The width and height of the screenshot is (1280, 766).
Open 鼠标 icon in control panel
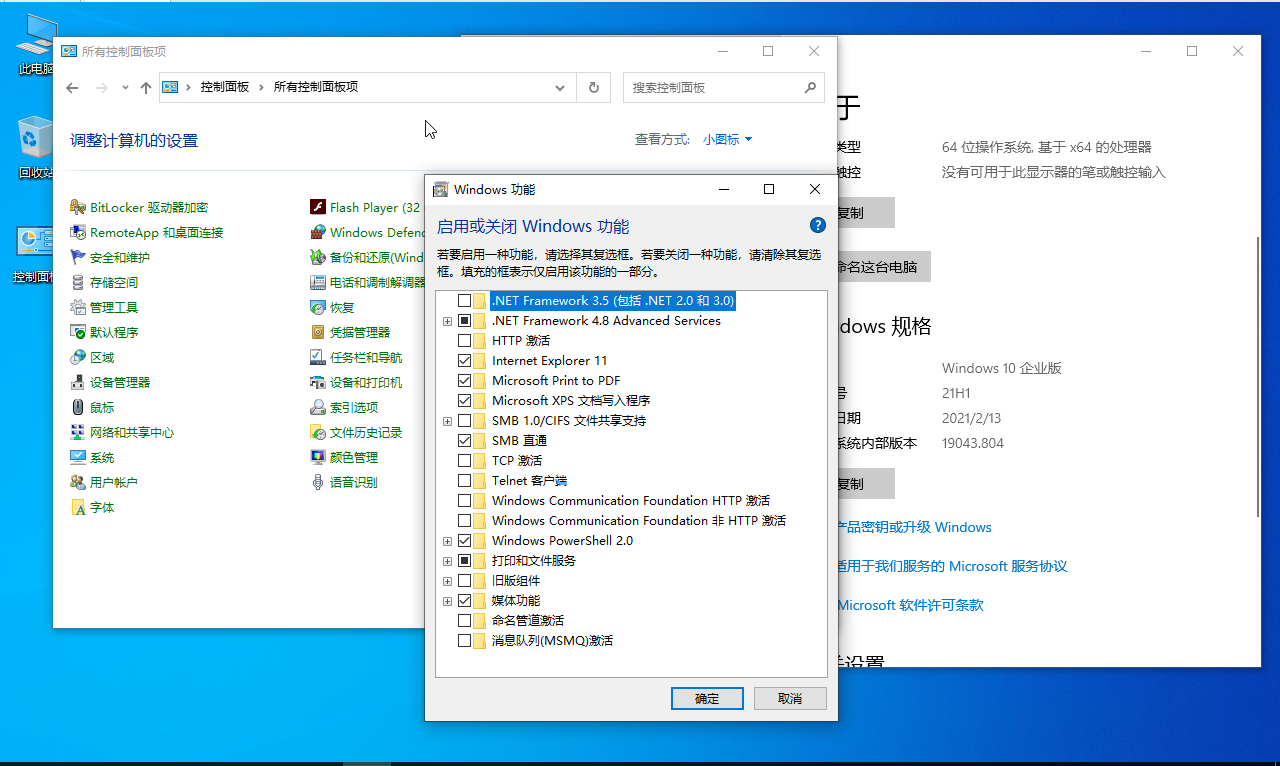(x=78, y=407)
